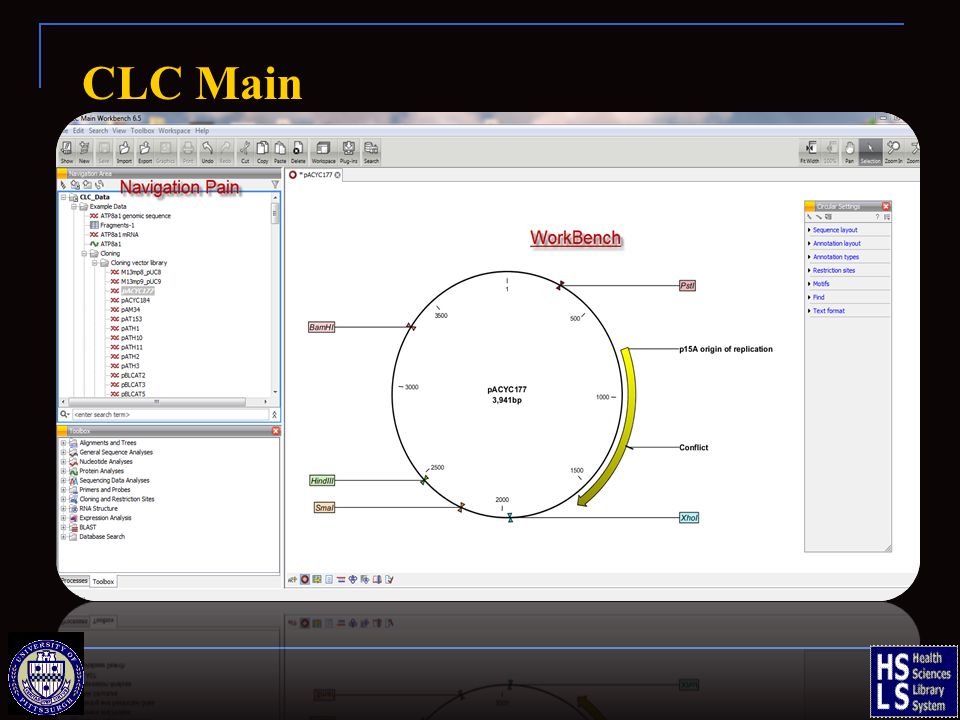Click the Workspace toolbar icon
The image size is (960, 720).
(323, 151)
